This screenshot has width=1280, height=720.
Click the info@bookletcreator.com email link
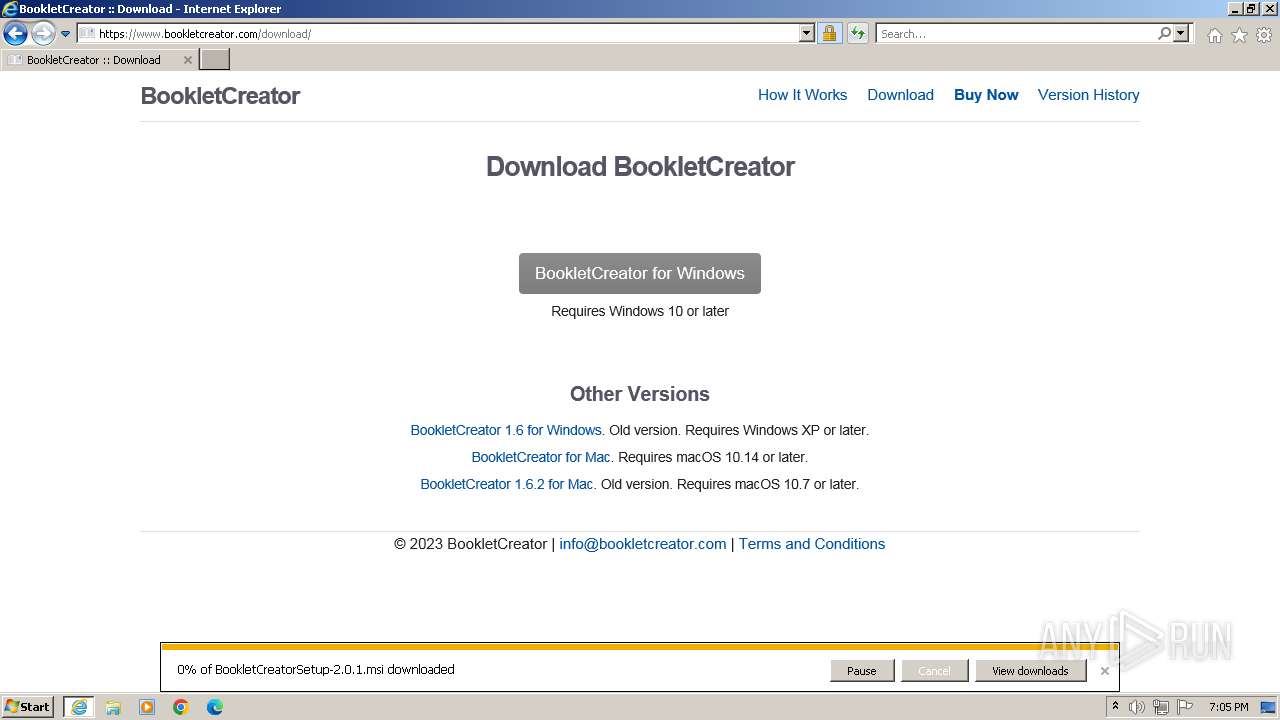643,544
